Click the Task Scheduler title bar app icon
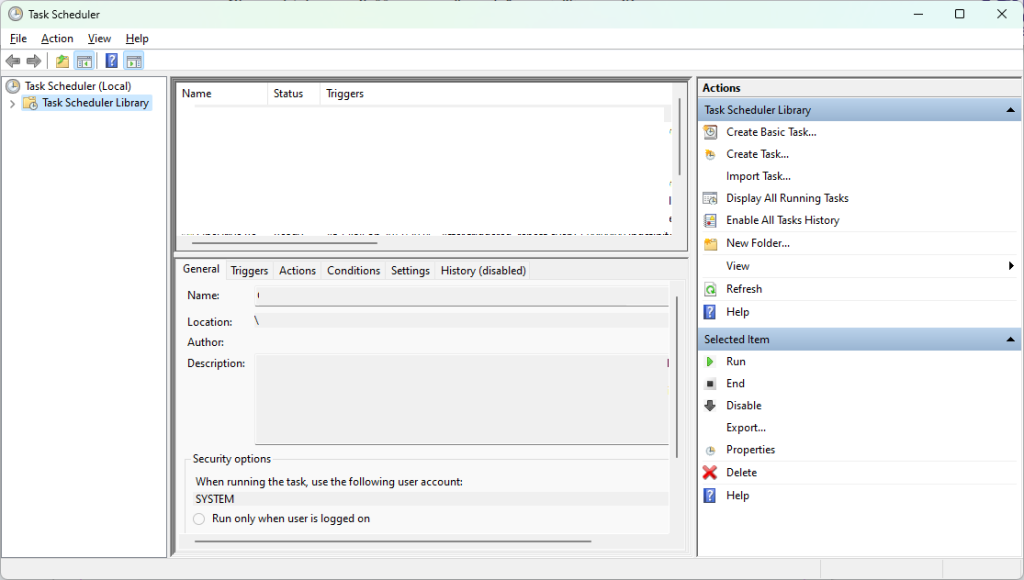The height and width of the screenshot is (580, 1024). (15, 14)
